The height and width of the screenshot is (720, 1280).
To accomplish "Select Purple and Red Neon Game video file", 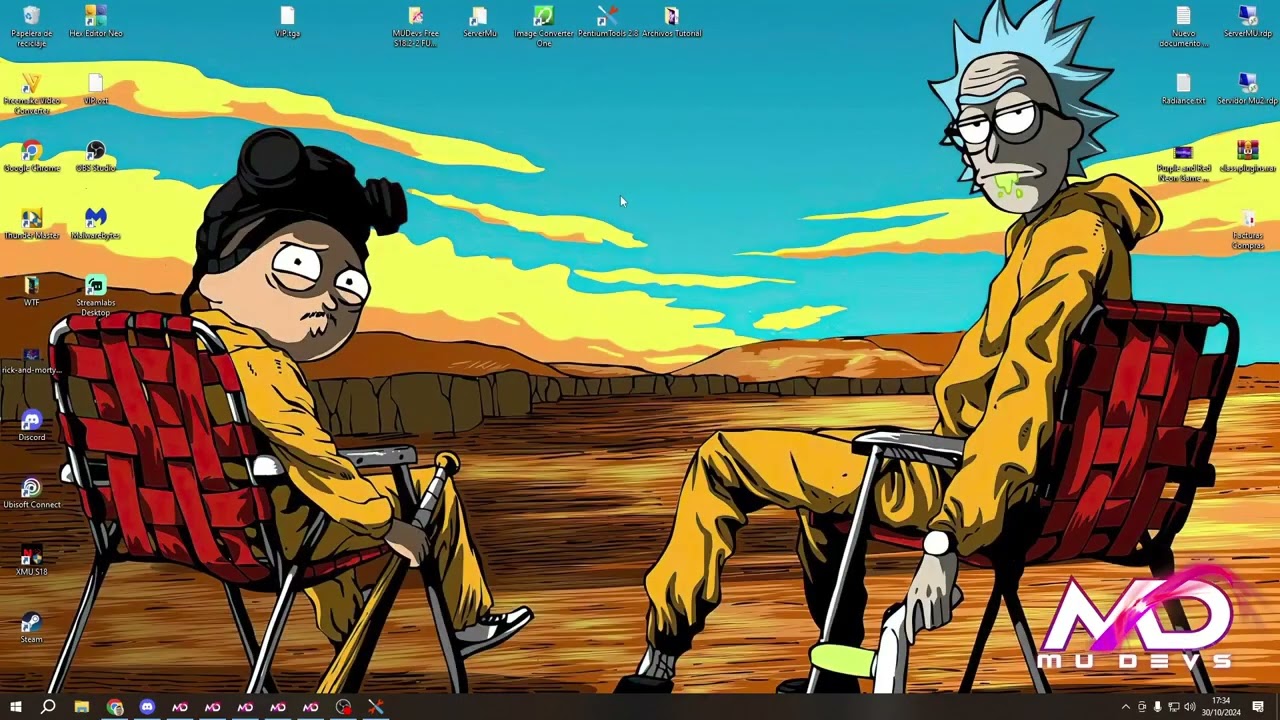I will coord(1184,162).
